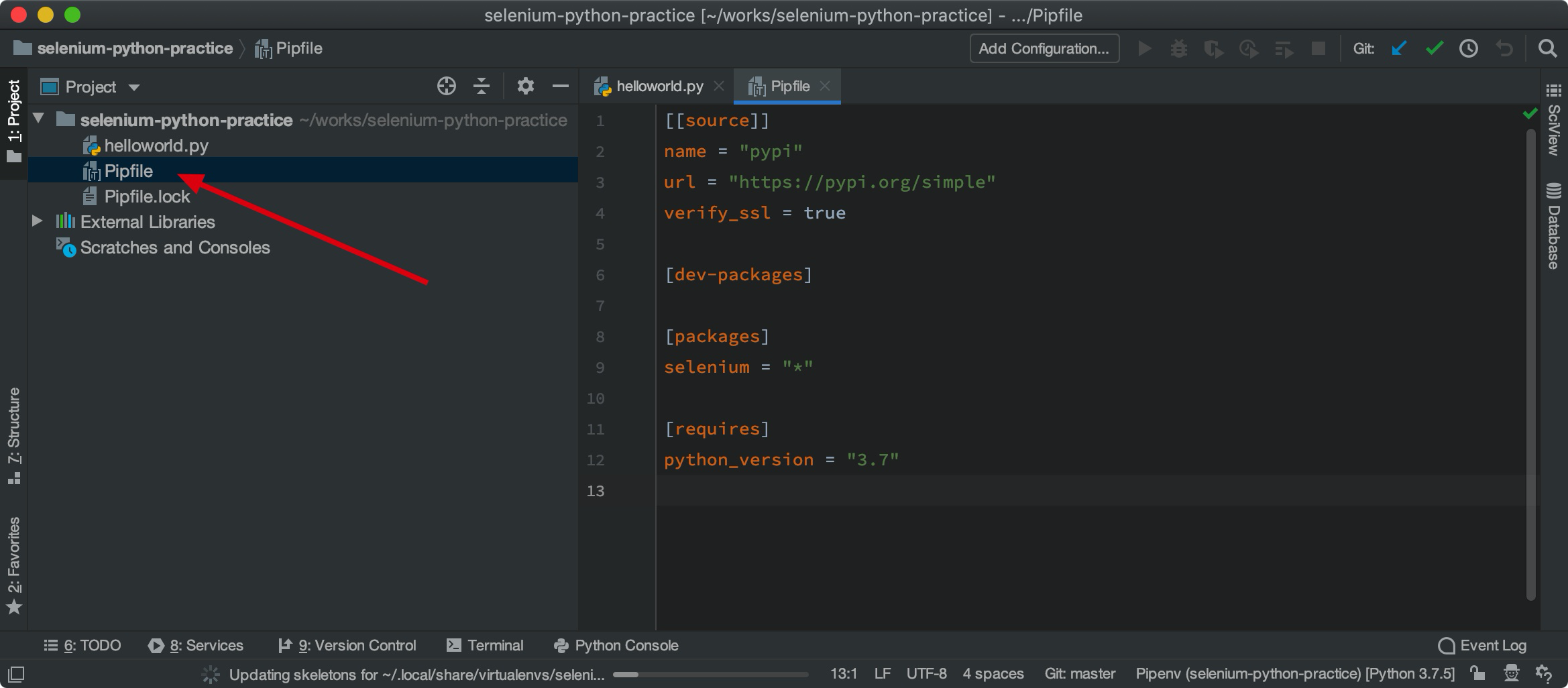This screenshot has width=1568, height=688.
Task: Change LF line separator setting
Action: tap(883, 673)
